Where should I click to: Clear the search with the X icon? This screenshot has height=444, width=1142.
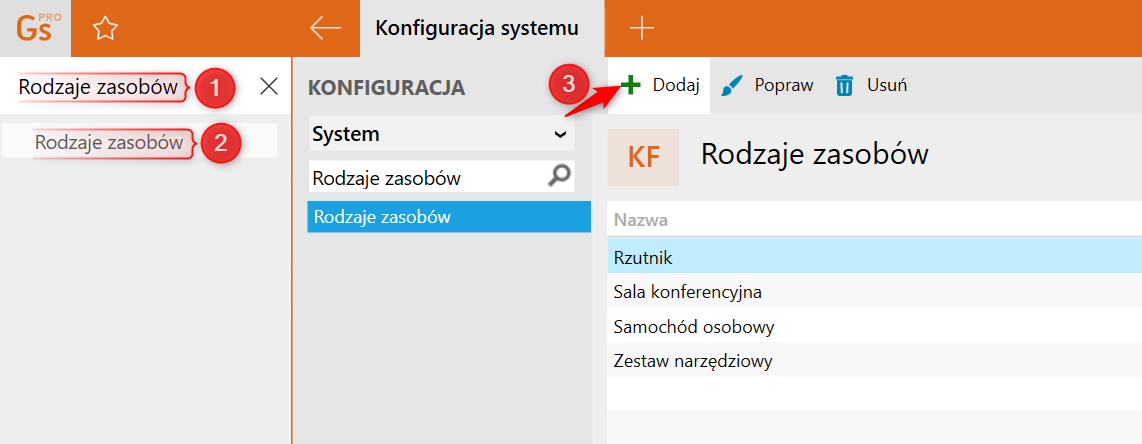(x=269, y=87)
